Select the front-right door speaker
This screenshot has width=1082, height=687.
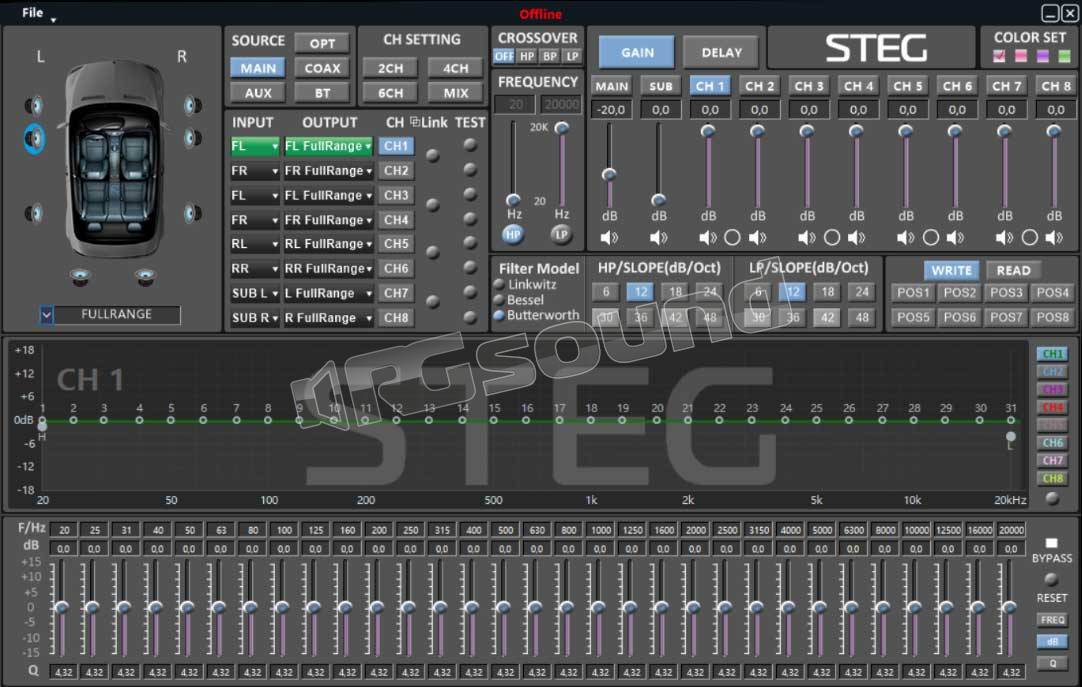tap(193, 138)
